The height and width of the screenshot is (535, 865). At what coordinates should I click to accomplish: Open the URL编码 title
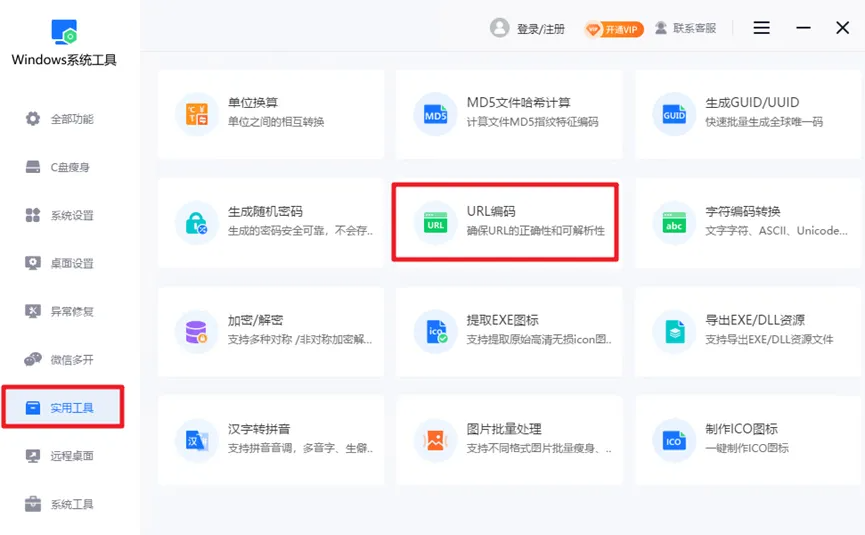point(491,211)
